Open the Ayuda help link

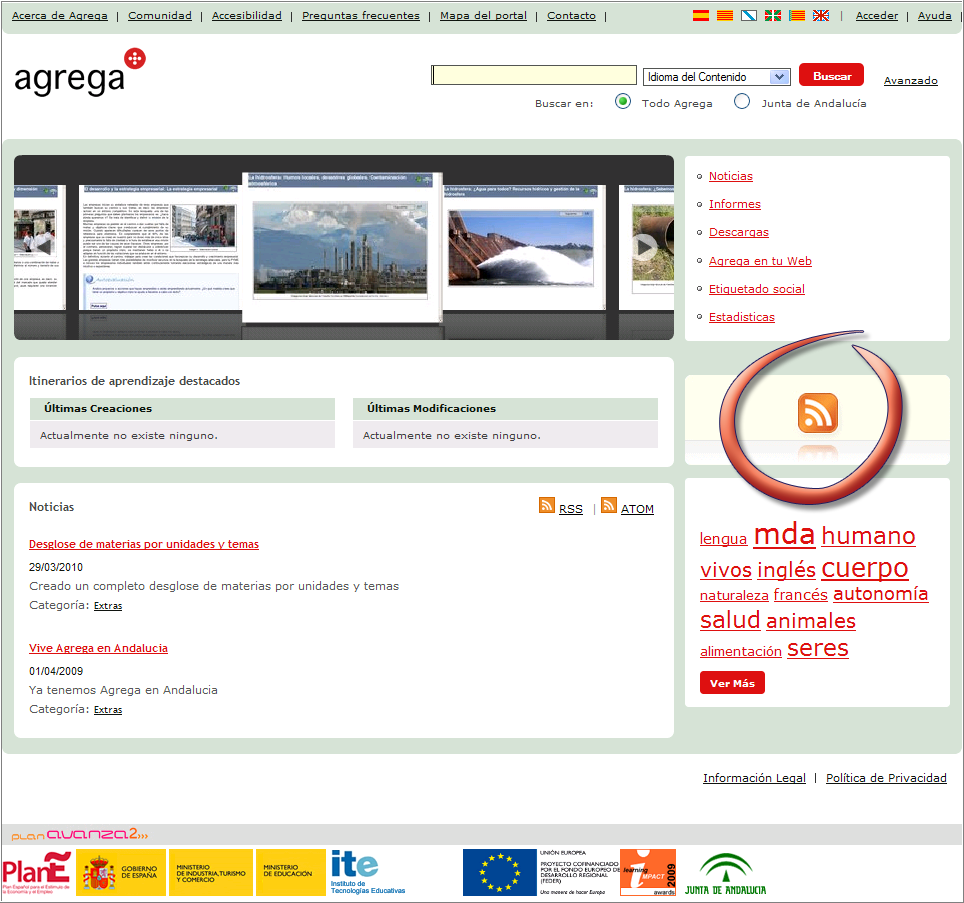point(934,15)
